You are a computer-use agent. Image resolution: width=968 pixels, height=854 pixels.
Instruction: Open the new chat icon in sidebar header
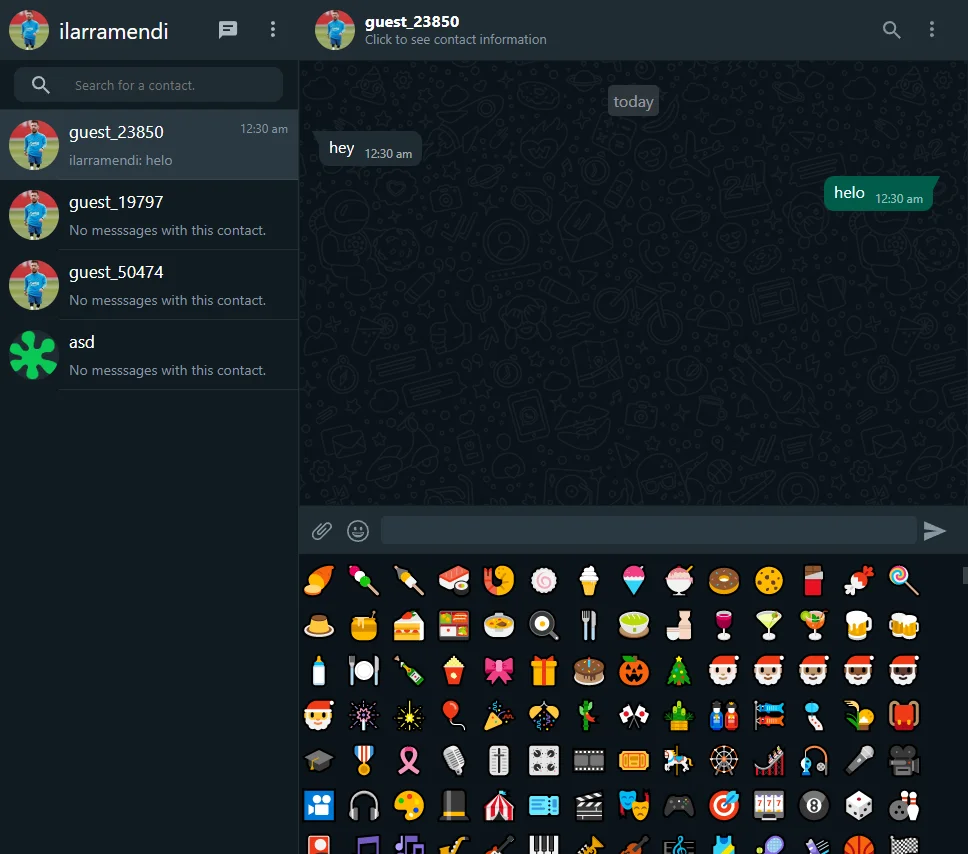click(x=228, y=30)
